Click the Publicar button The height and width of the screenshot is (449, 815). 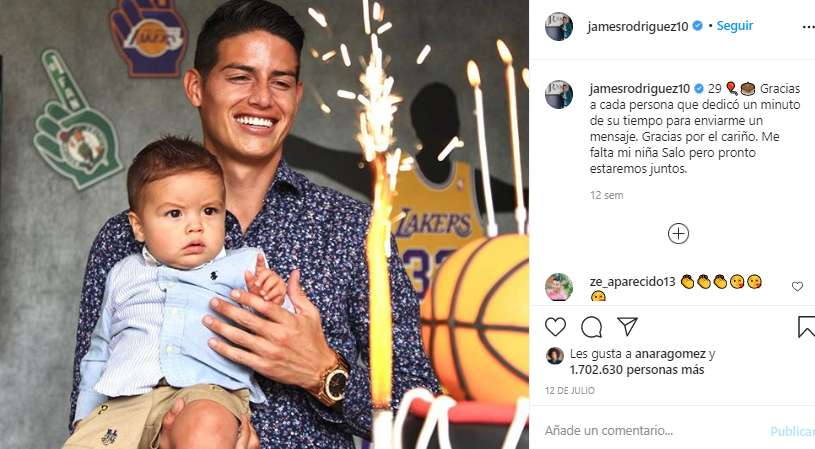click(x=793, y=431)
